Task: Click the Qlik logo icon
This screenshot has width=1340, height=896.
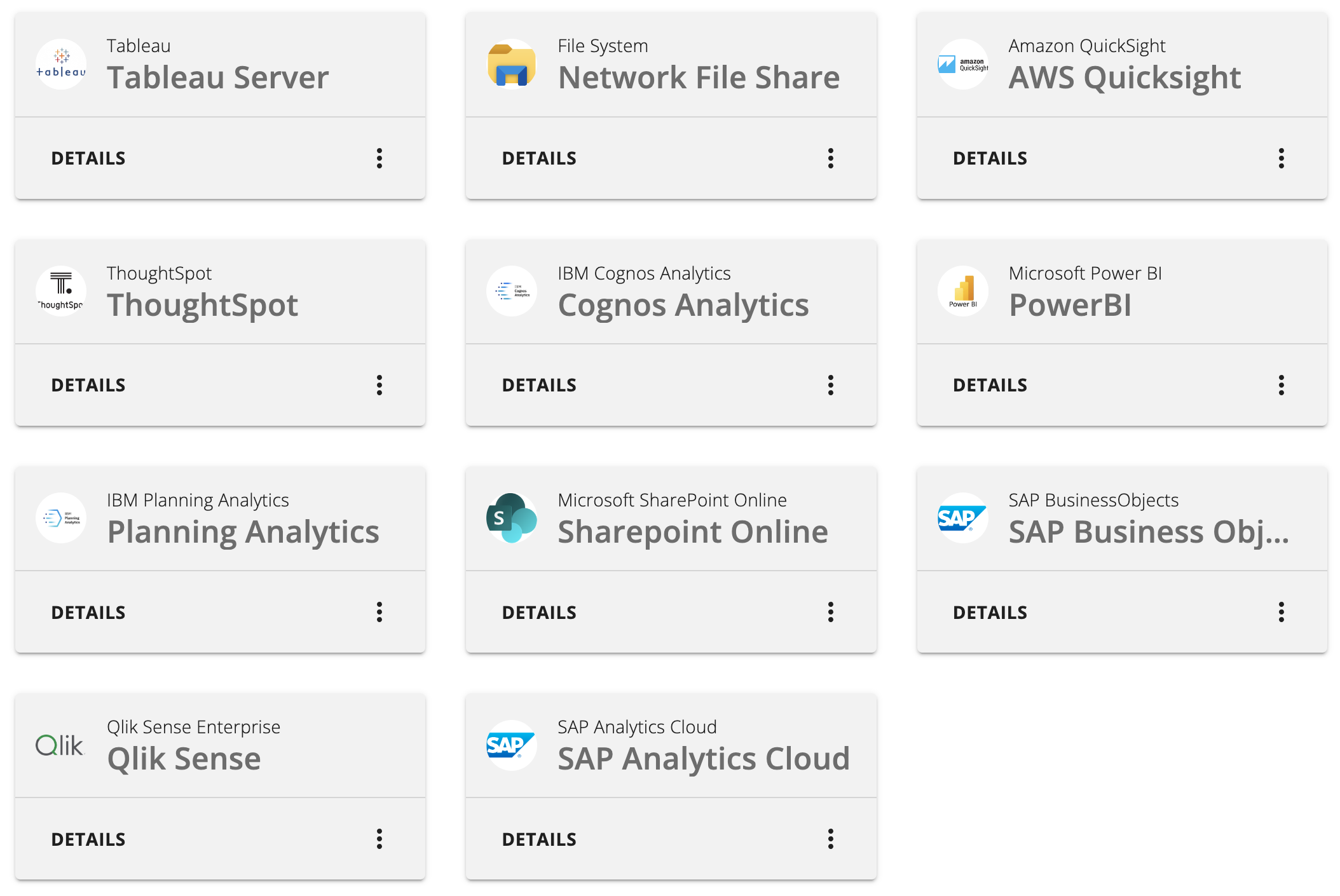Action: click(x=61, y=745)
